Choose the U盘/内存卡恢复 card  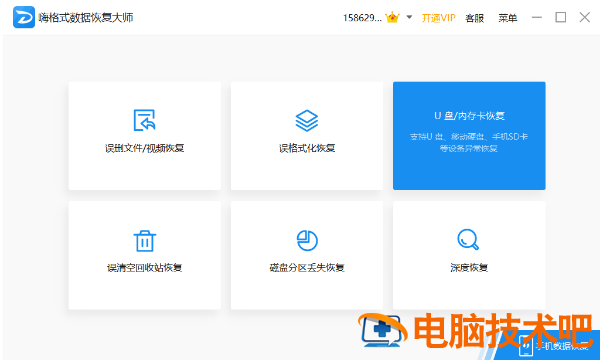pyautogui.click(x=469, y=135)
